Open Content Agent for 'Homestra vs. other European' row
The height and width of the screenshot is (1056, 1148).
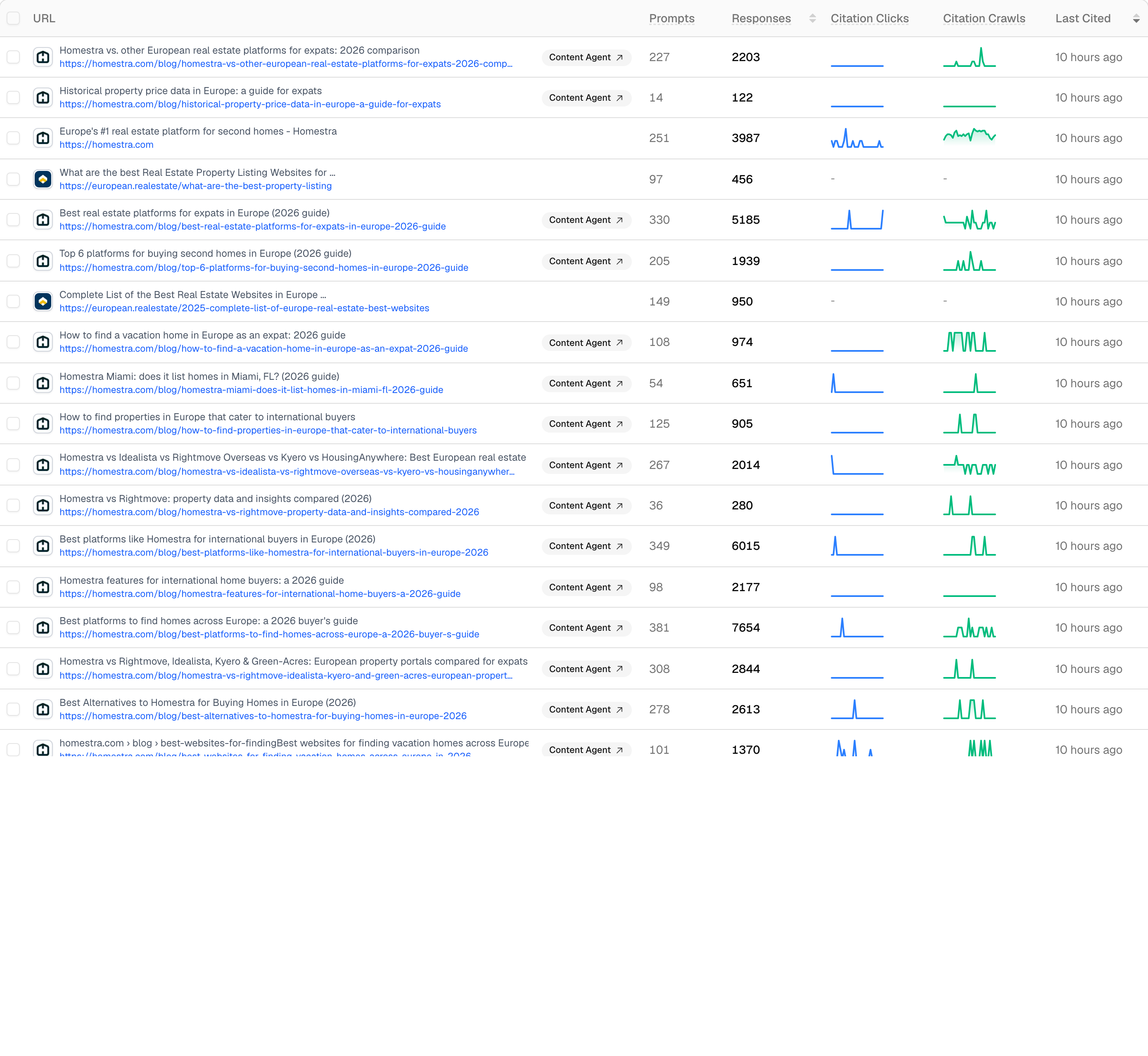[586, 57]
